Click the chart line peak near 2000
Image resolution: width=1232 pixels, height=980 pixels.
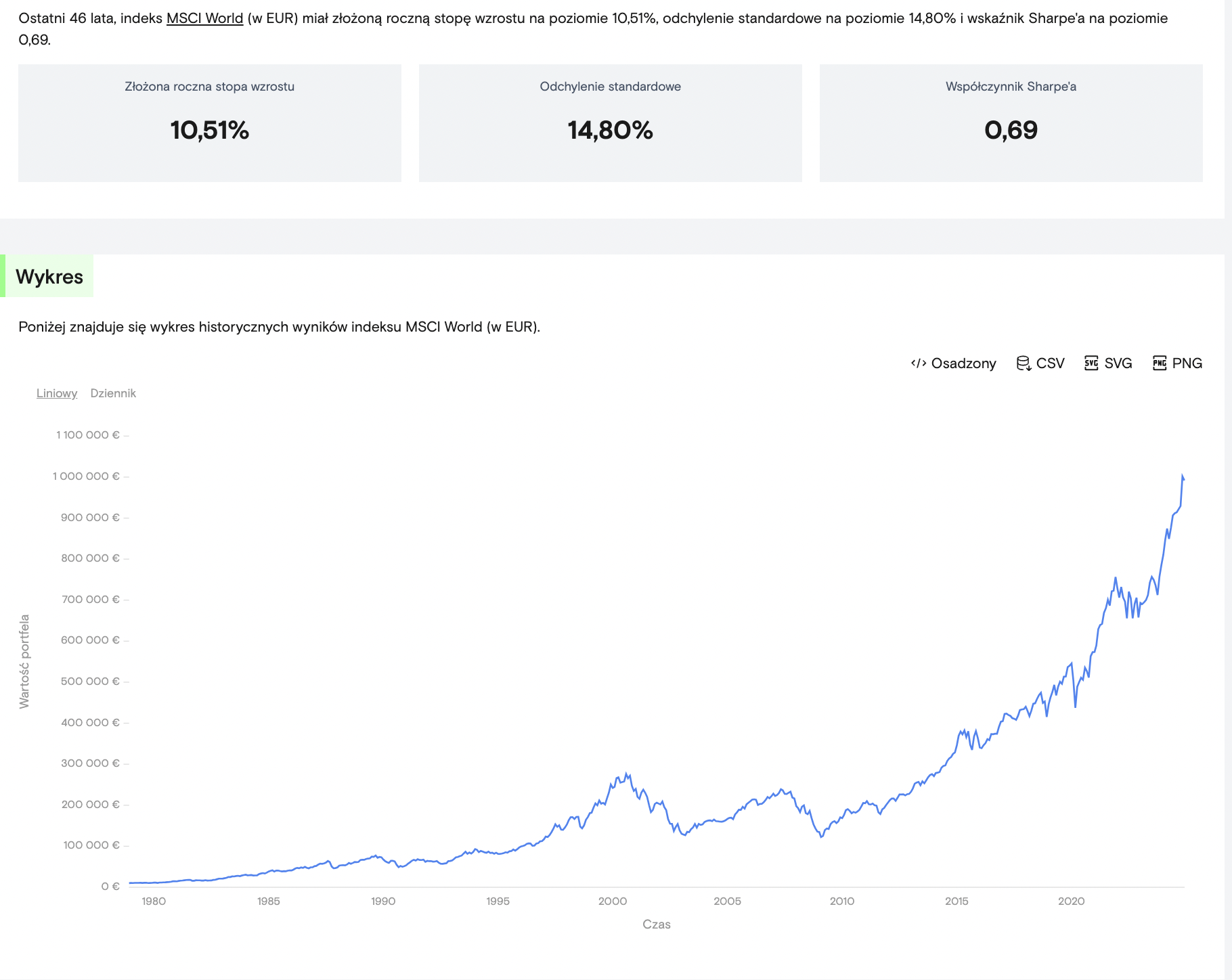[x=626, y=774]
